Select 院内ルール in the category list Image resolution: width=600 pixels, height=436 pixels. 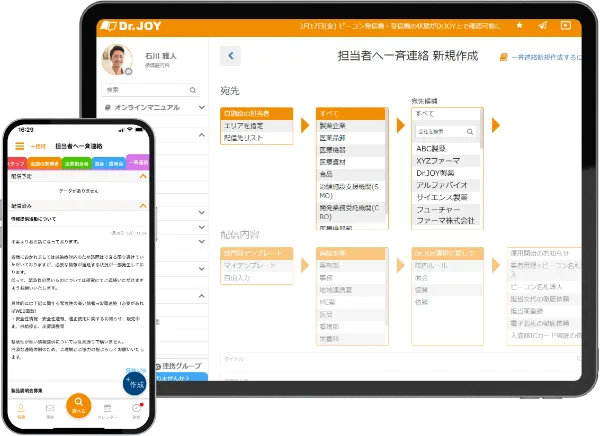click(x=447, y=266)
